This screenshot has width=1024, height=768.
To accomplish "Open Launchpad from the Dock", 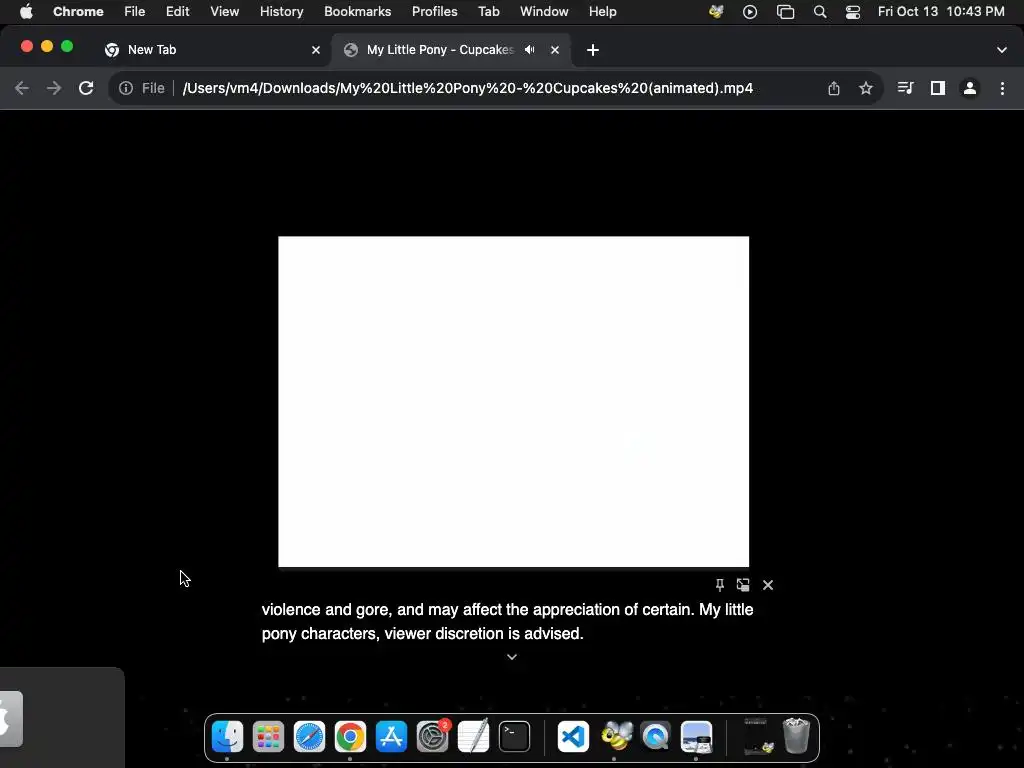I will 268,737.
